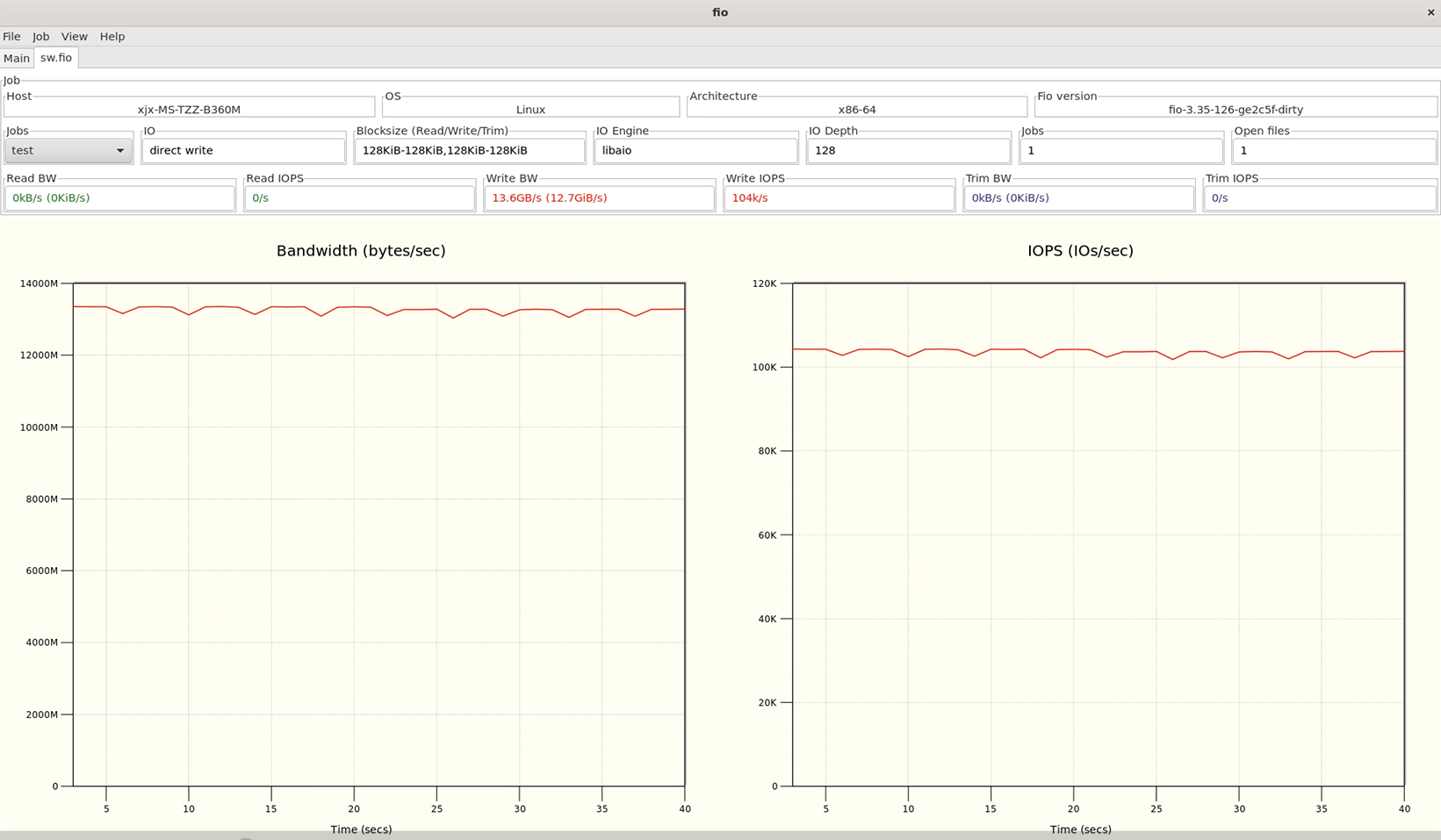Click the IO Engine field showing libaio
The width and height of the screenshot is (1441, 840).
click(695, 150)
